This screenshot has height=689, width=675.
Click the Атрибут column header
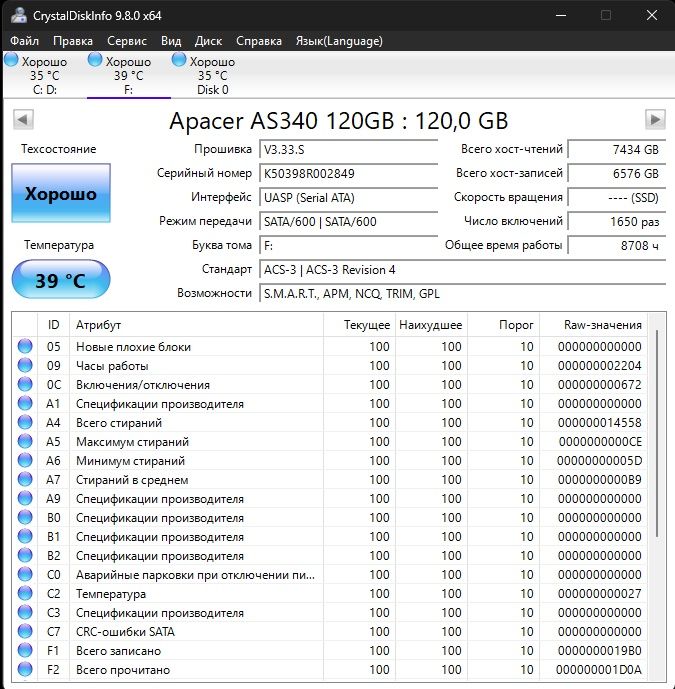(x=196, y=325)
